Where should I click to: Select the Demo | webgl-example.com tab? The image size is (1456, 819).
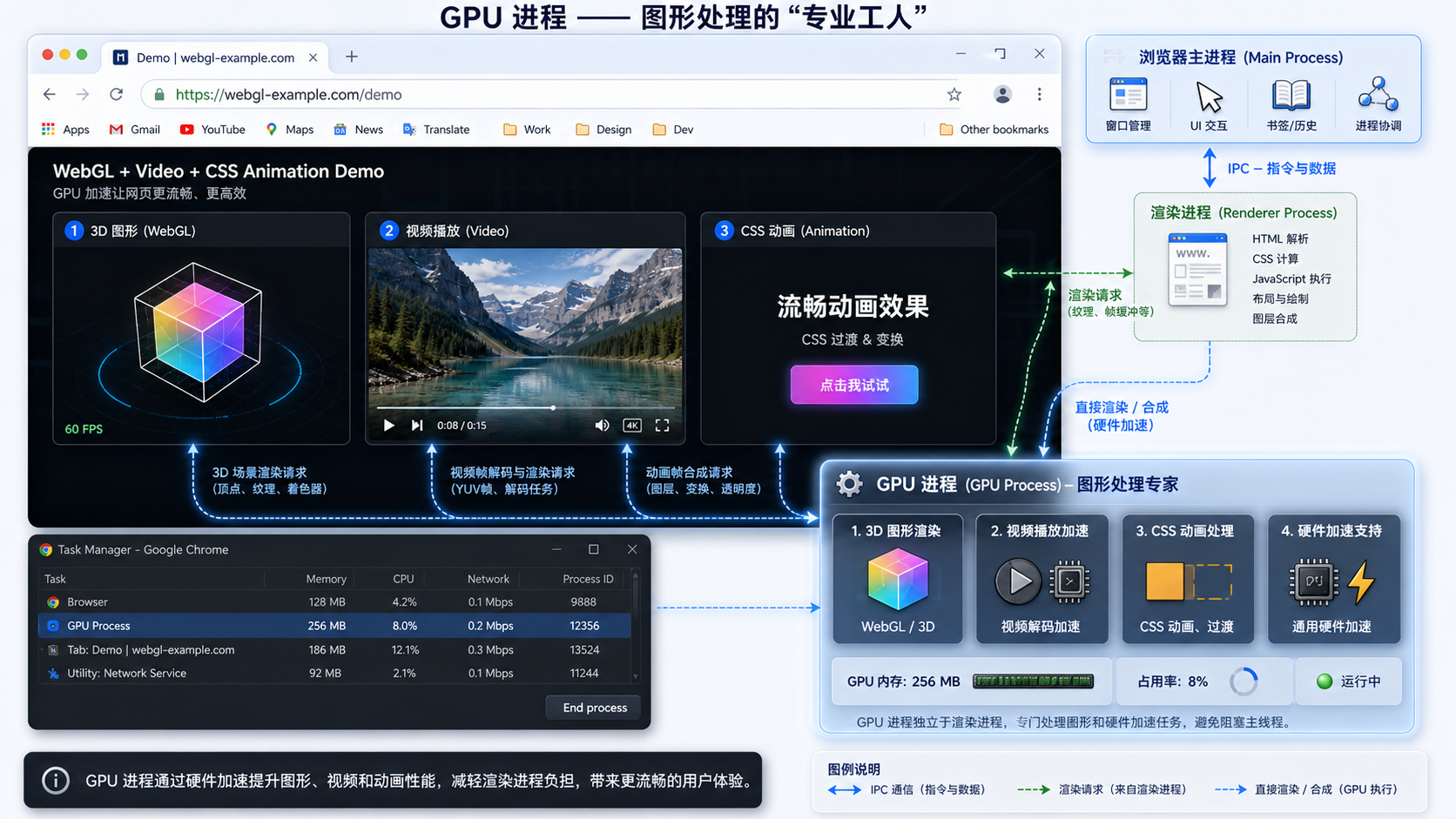[215, 57]
